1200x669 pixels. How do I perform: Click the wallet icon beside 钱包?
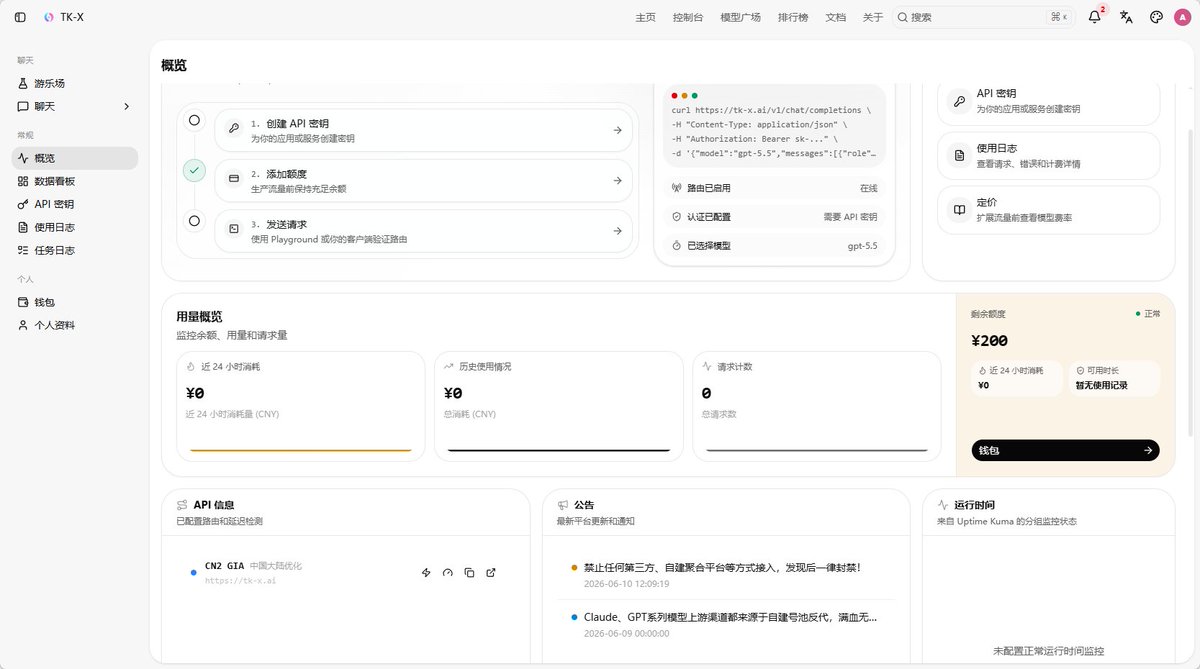pyautogui.click(x=23, y=302)
